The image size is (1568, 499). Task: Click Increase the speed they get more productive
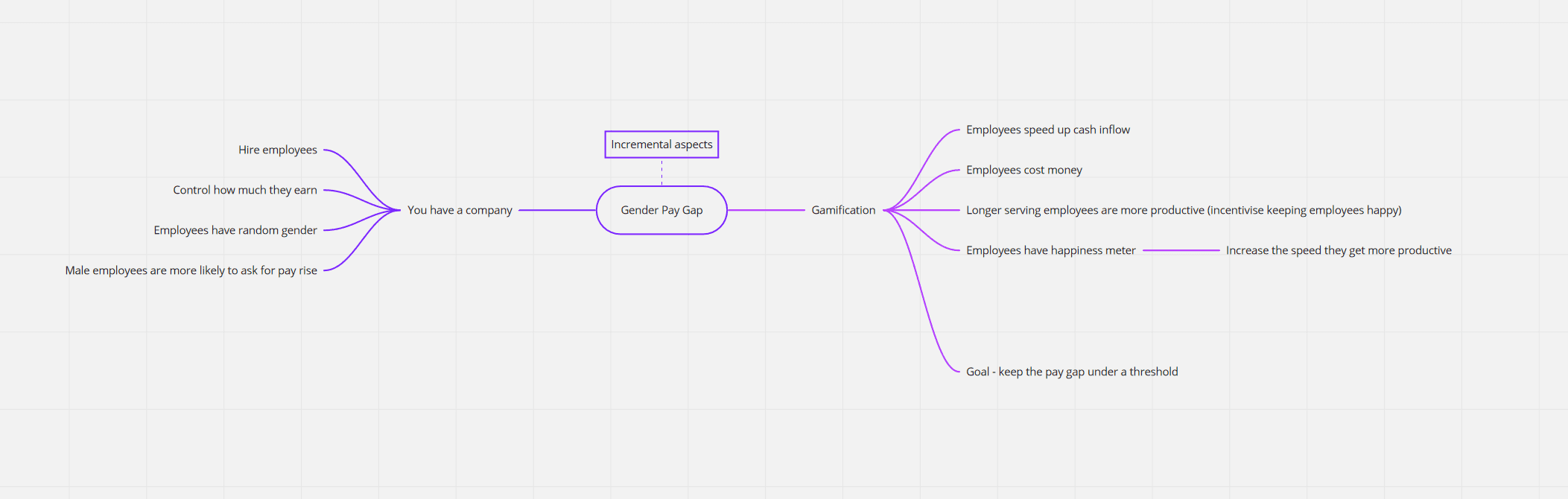(1338, 250)
